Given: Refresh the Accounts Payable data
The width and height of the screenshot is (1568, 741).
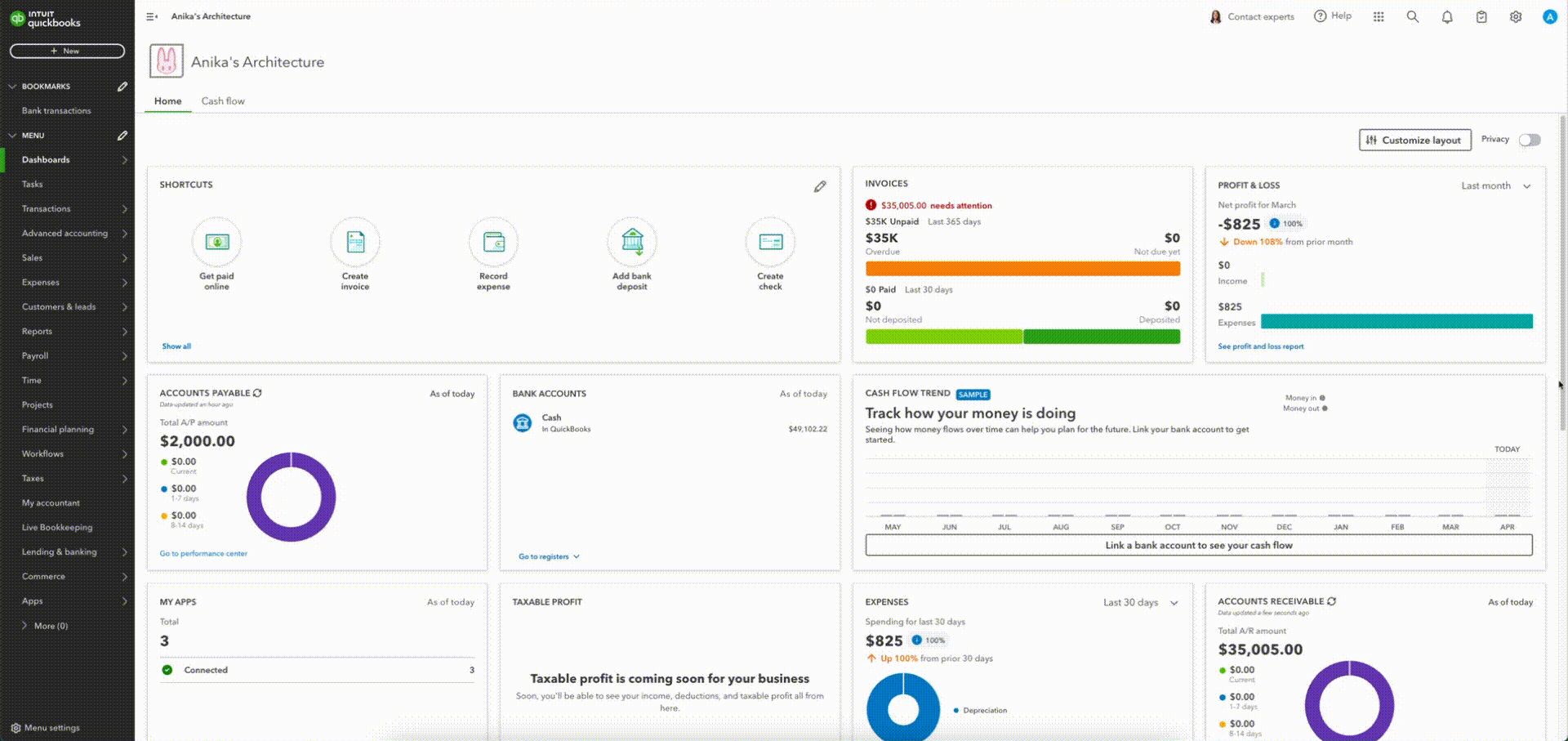Looking at the screenshot, I should pyautogui.click(x=258, y=393).
